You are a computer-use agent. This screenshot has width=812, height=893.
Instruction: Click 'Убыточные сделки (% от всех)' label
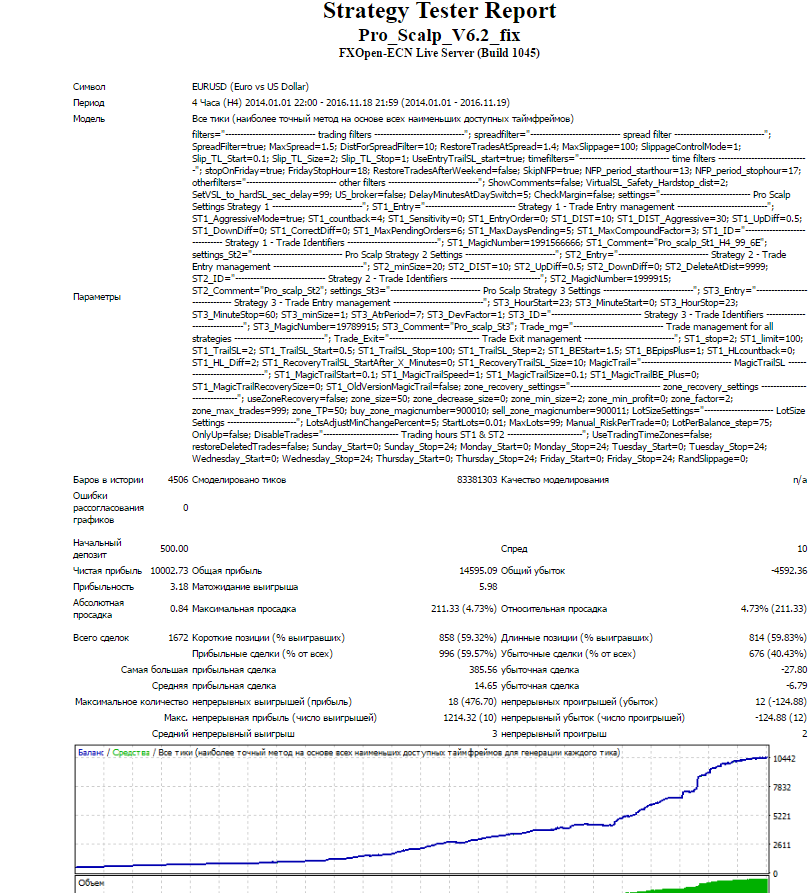pos(568,654)
